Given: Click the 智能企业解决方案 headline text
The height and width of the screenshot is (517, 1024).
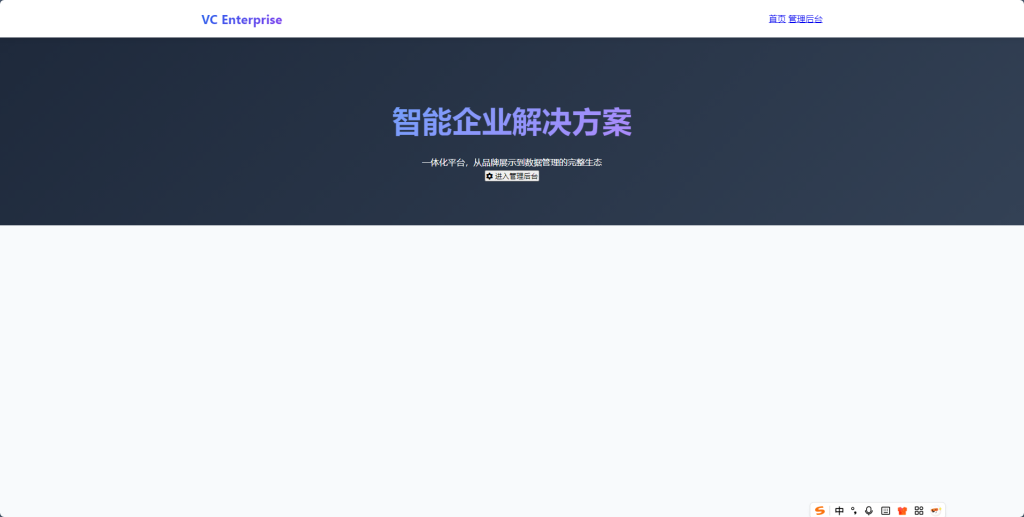Looking at the screenshot, I should click(x=512, y=122).
